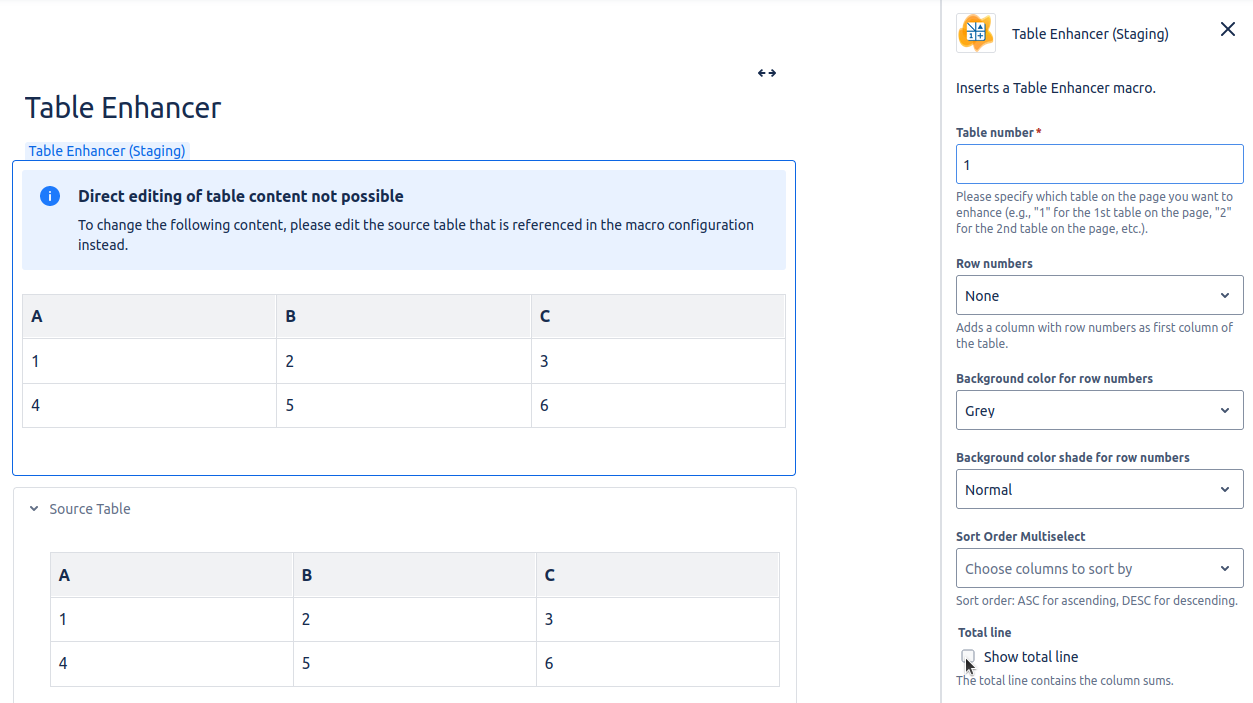Toggle page width with the double-arrow icon
Viewport: 1253px width, 703px height.
coord(767,73)
